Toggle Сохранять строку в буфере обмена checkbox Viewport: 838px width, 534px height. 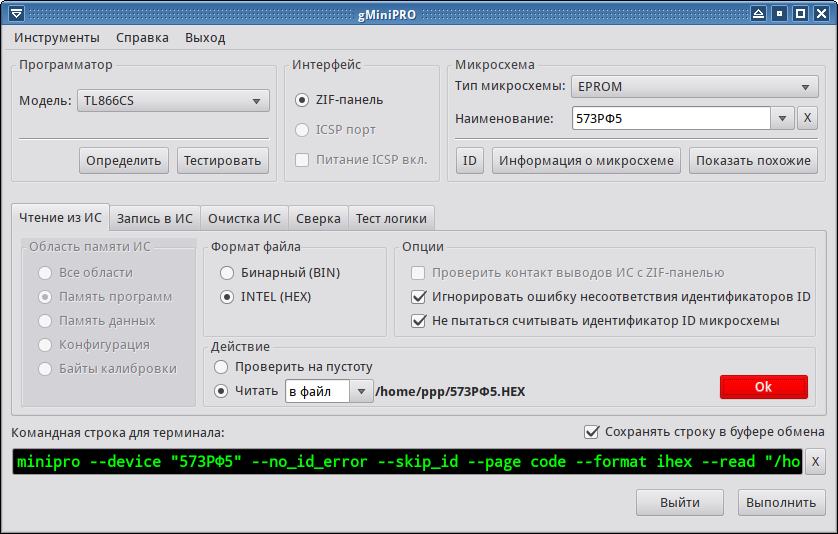click(591, 432)
